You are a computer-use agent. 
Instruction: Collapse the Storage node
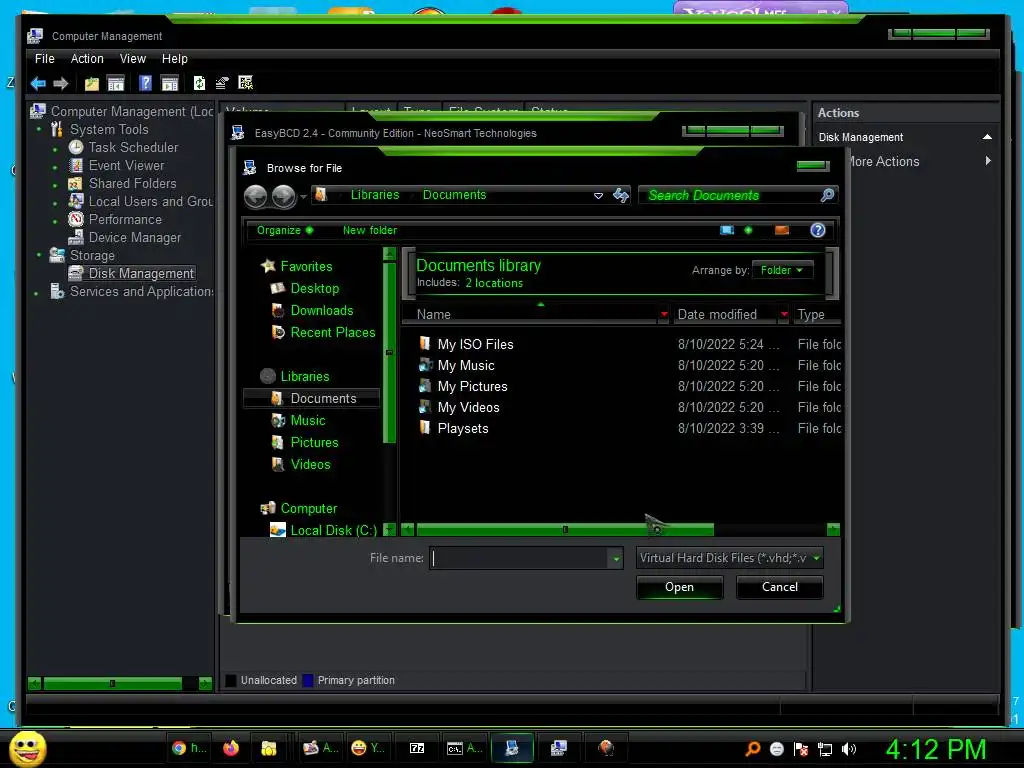39,255
